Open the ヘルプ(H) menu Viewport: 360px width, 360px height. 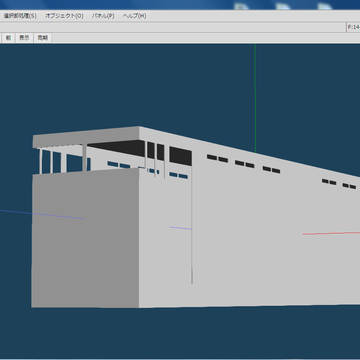tap(134, 16)
